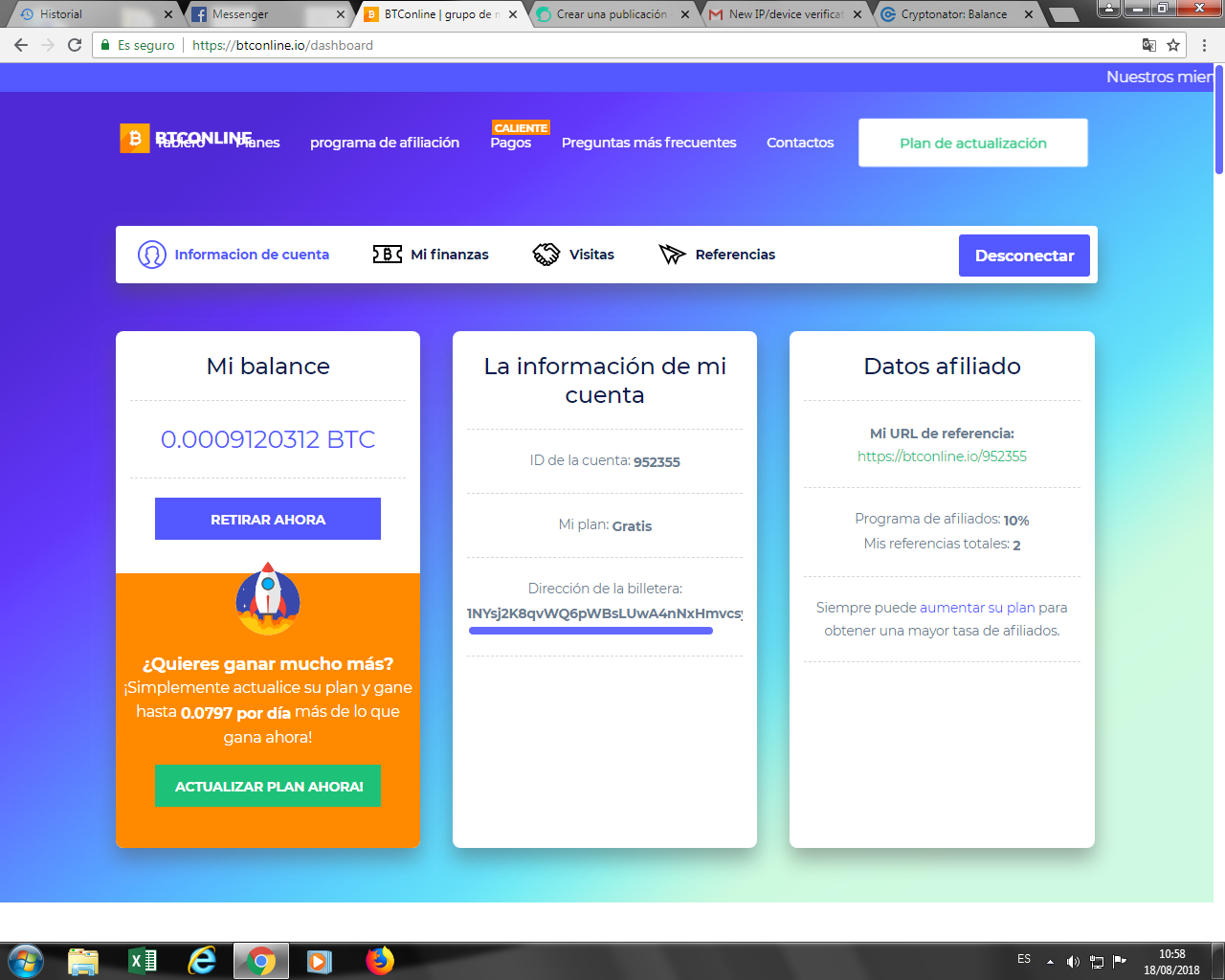Click the CALIENTE badge above Pagos
Screen dimensions: 1225x980
[x=521, y=127]
